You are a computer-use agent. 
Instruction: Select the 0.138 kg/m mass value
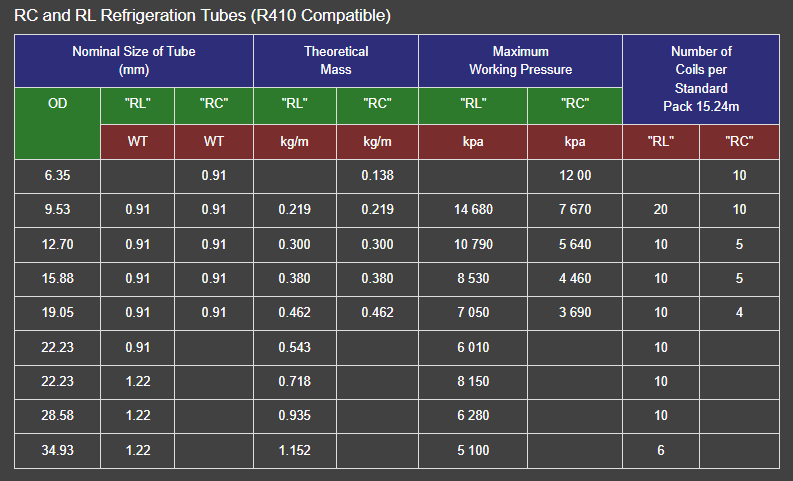click(x=377, y=175)
